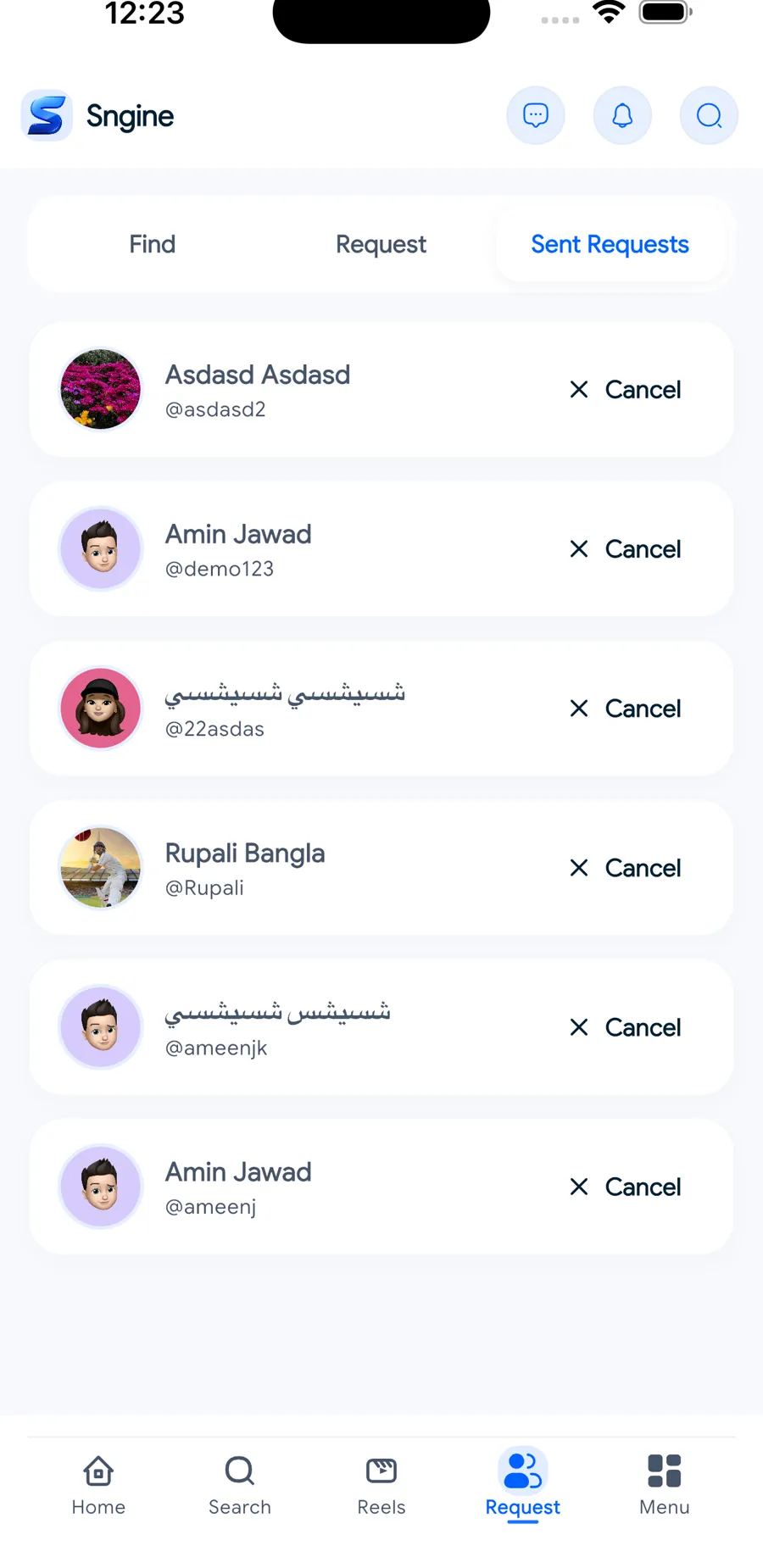Open Search in the bottom navigation
Image resolution: width=763 pixels, height=1568 pixels.
point(240,1485)
